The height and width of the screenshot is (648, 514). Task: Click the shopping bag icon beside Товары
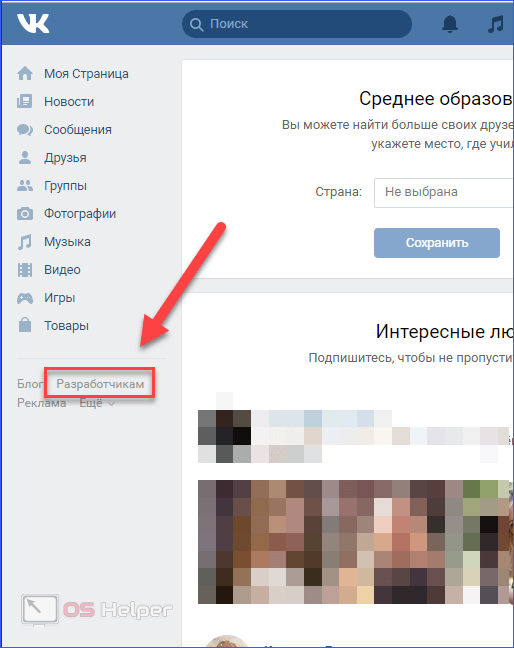coord(25,325)
